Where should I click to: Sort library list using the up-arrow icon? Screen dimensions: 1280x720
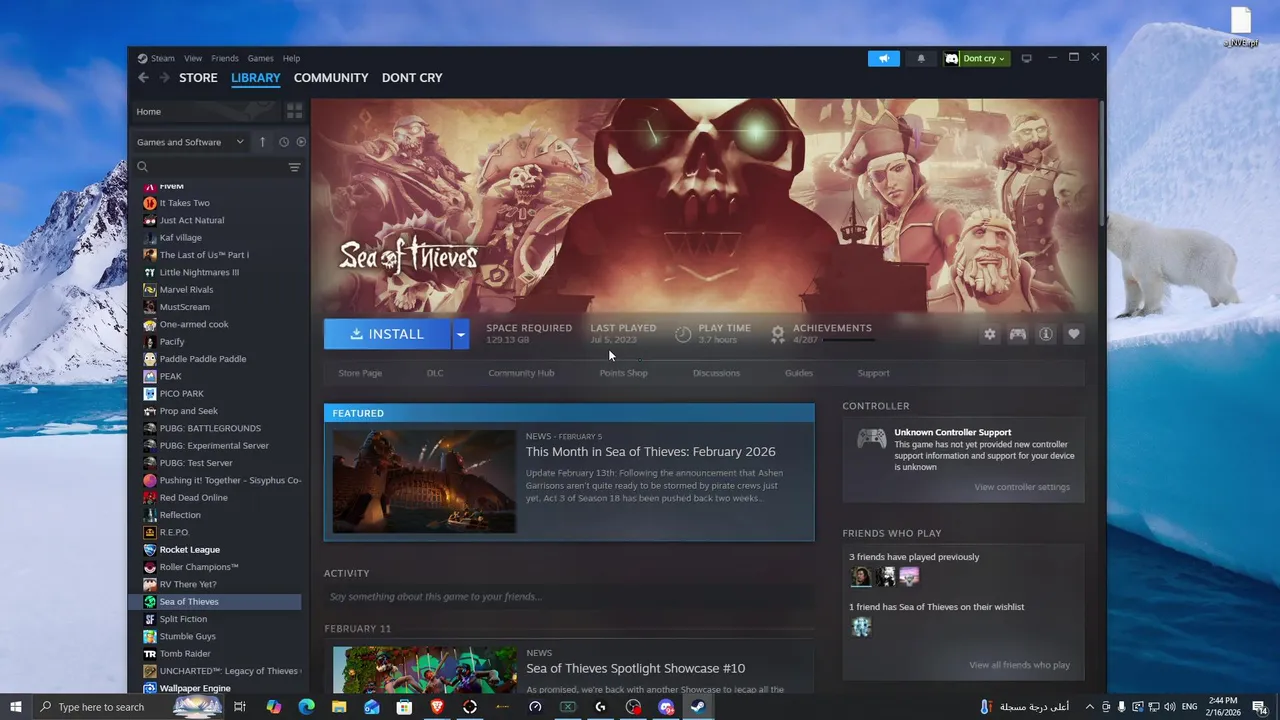point(263,142)
